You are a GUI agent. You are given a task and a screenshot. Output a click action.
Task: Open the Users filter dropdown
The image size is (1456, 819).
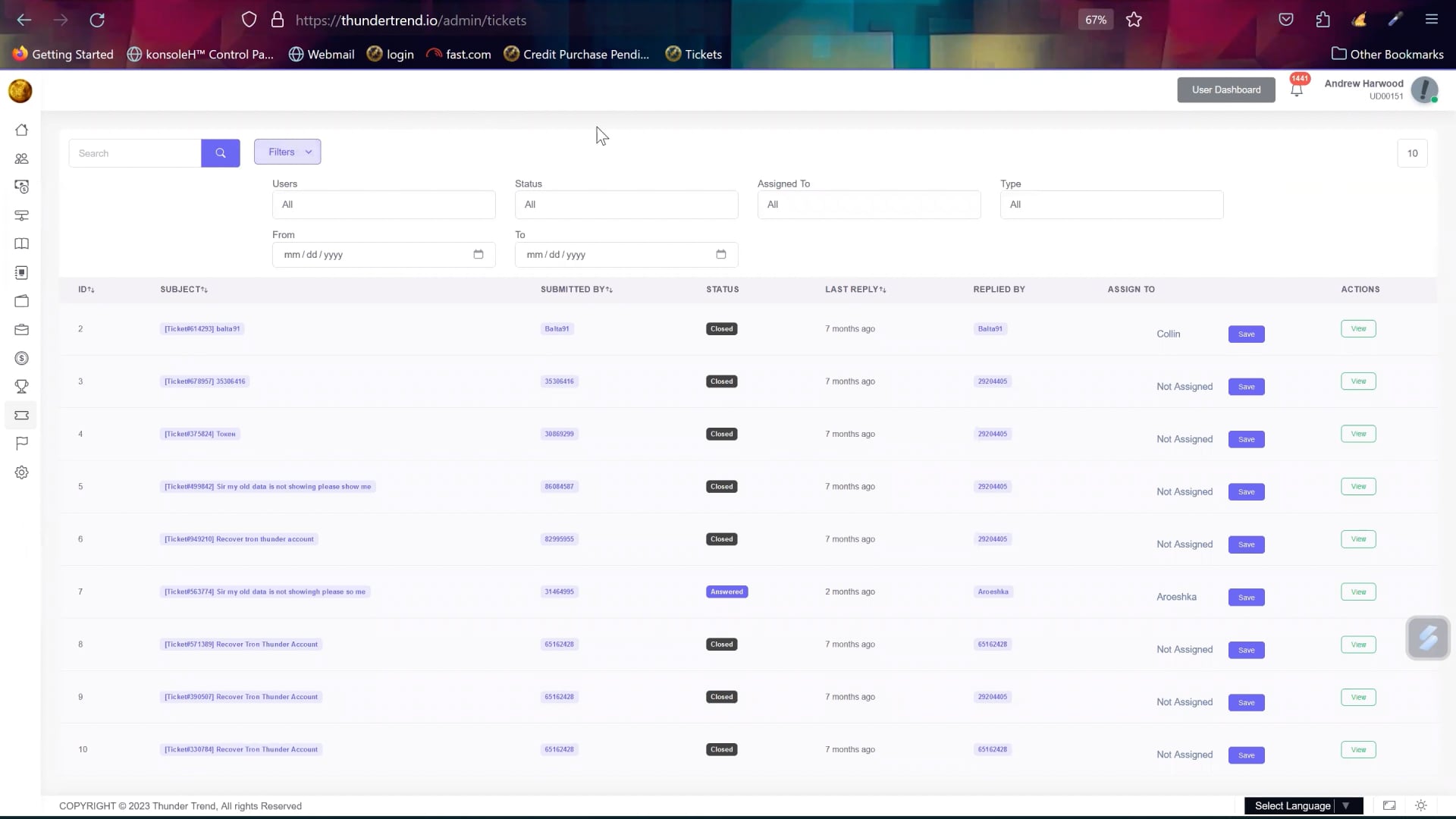[384, 205]
